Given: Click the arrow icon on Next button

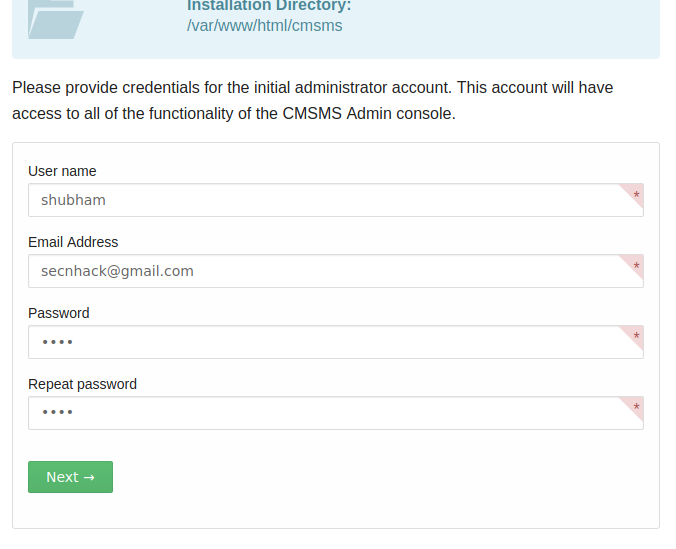Looking at the screenshot, I should tap(89, 477).
